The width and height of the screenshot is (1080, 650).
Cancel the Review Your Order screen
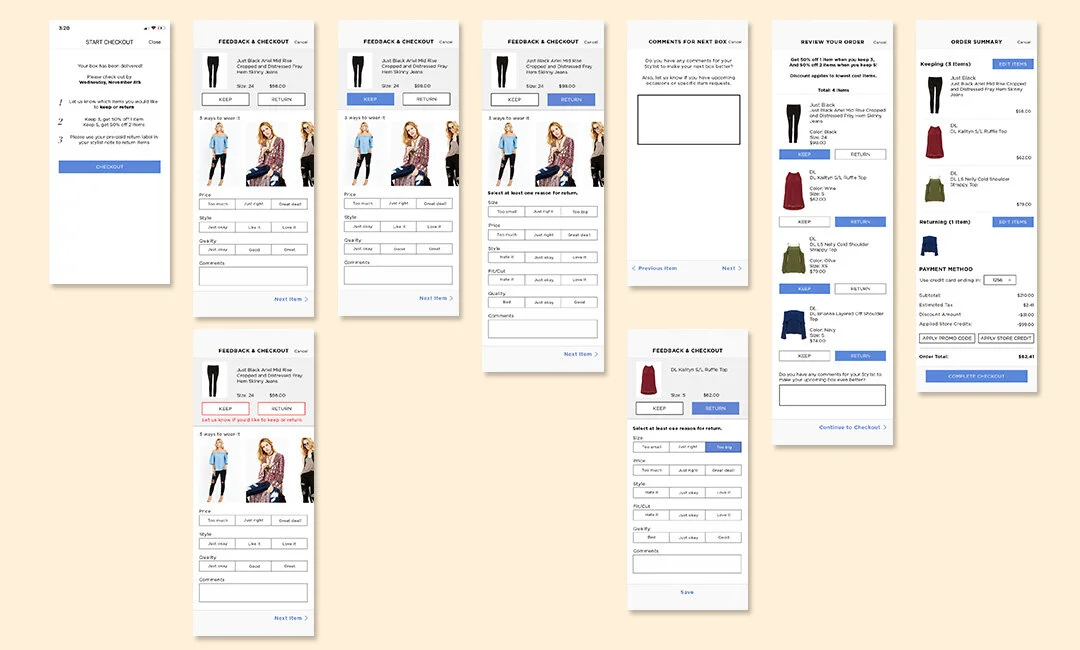(880, 42)
